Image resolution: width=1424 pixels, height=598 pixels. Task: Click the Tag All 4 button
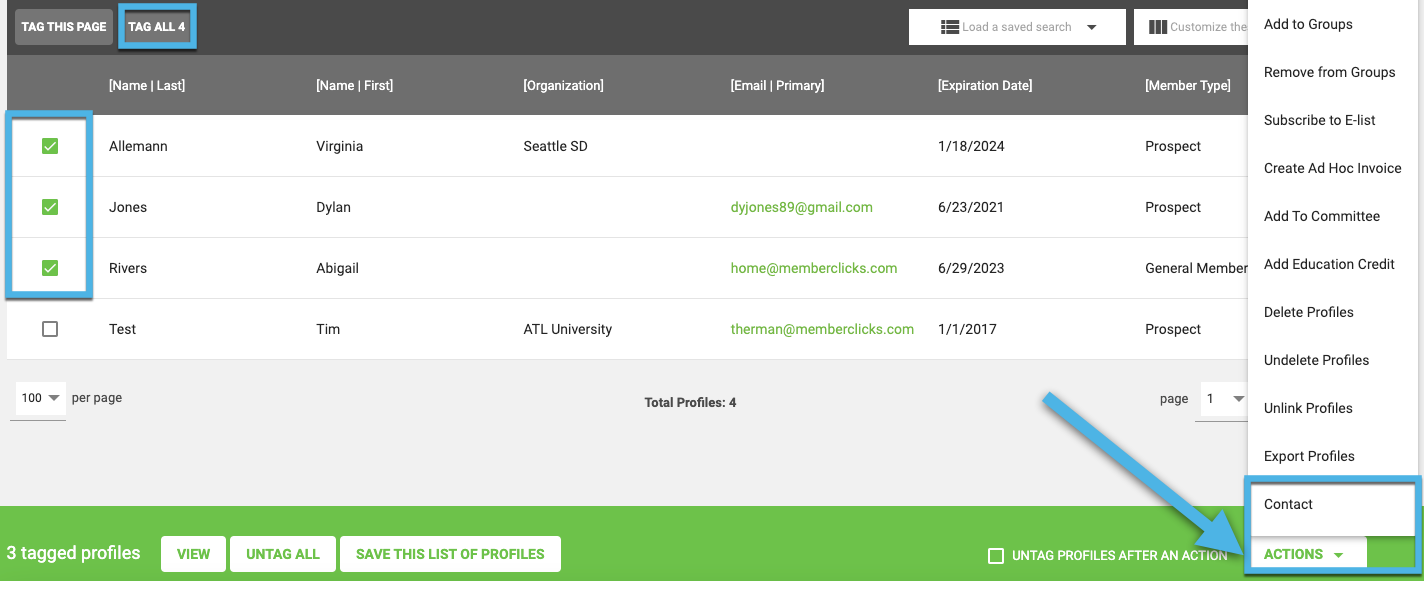point(157,27)
